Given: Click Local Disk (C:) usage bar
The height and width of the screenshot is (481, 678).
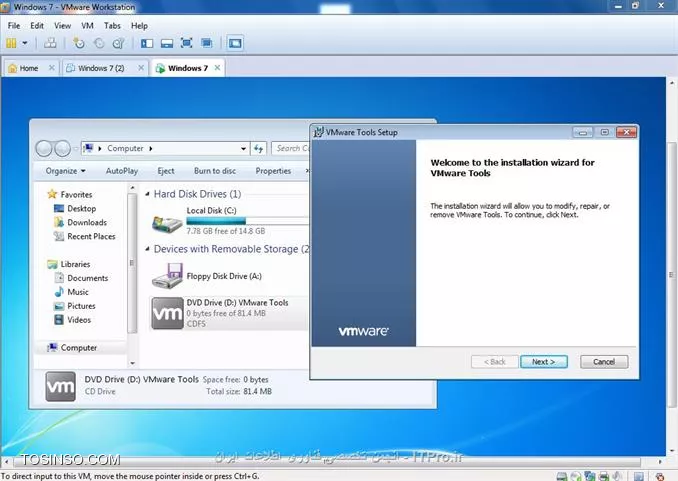Looking at the screenshot, I should 247,221.
